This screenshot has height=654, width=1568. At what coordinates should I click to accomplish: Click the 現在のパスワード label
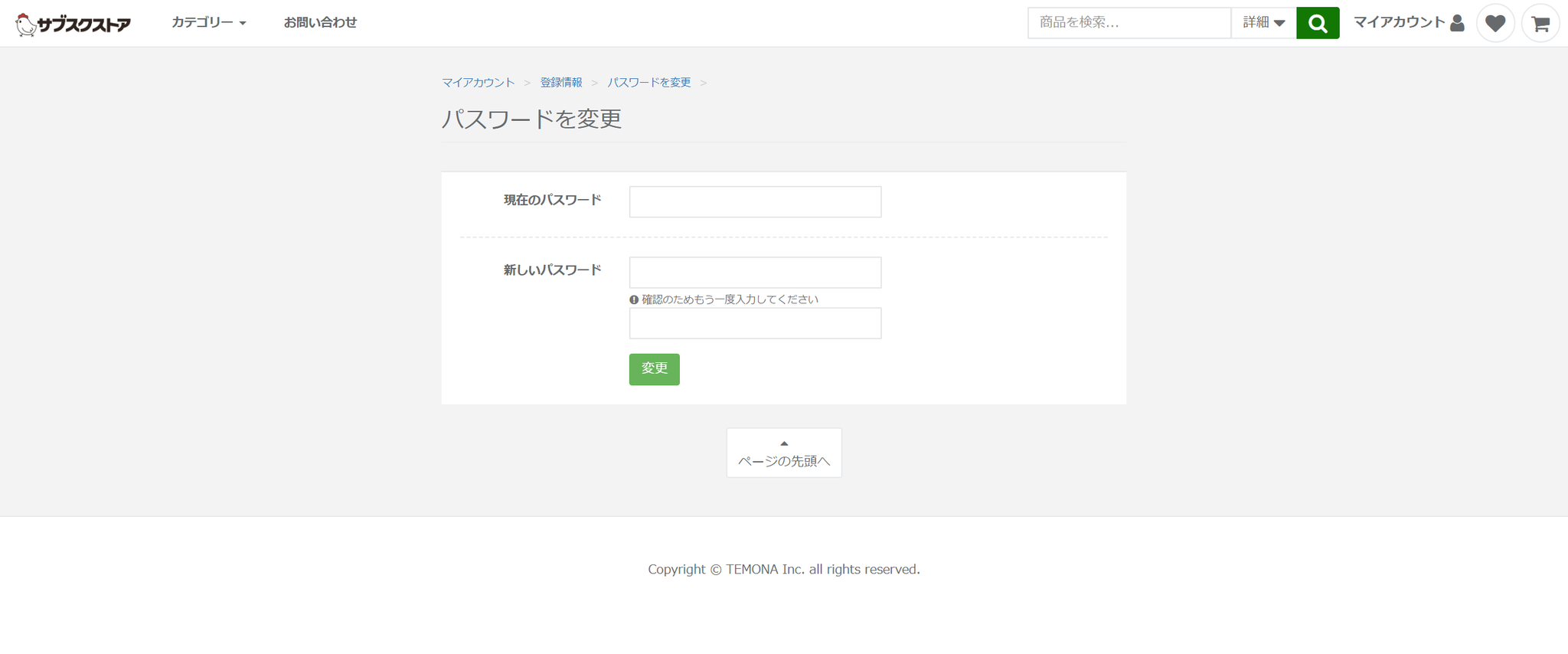(553, 201)
